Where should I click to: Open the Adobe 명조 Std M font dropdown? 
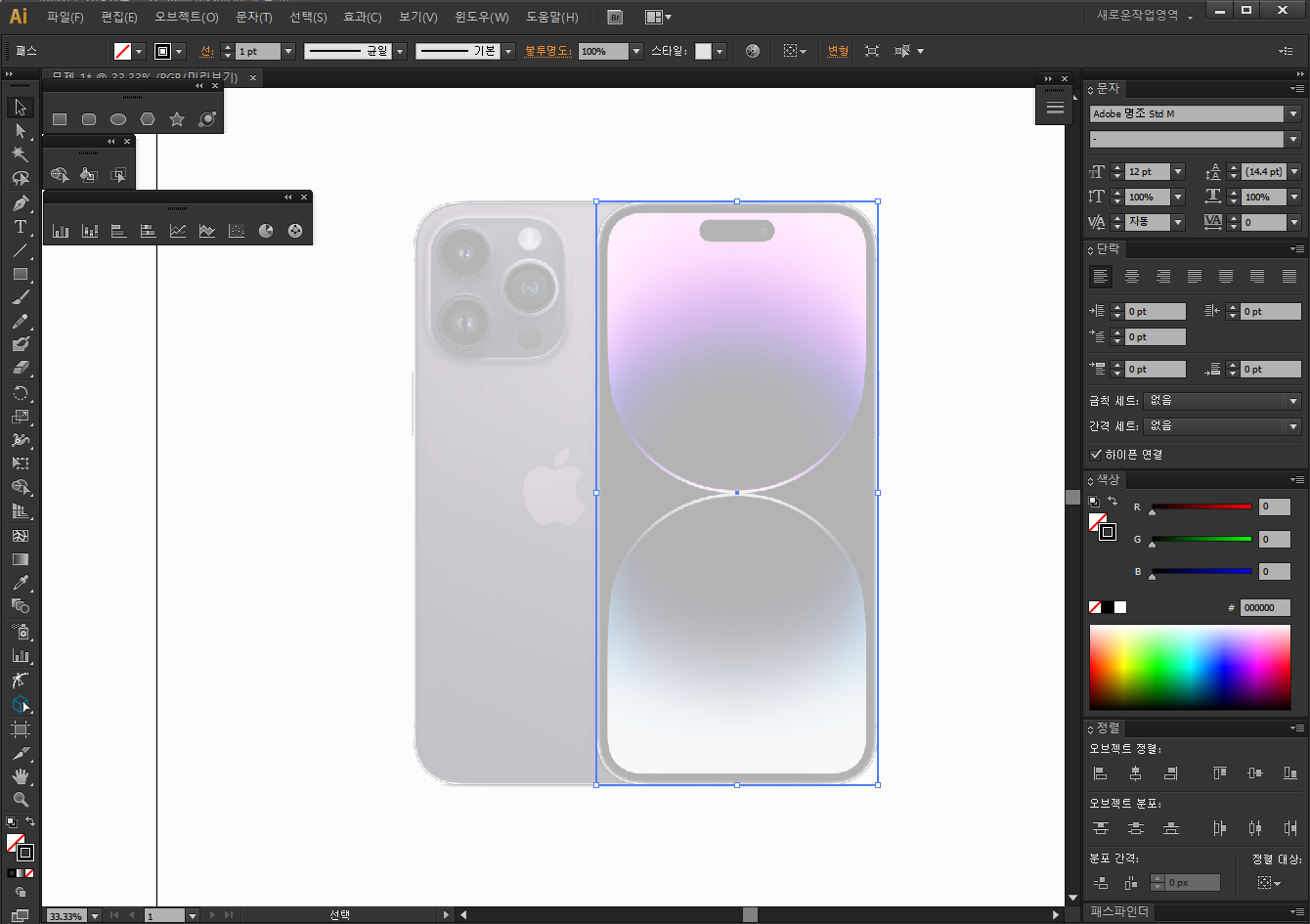click(1293, 114)
